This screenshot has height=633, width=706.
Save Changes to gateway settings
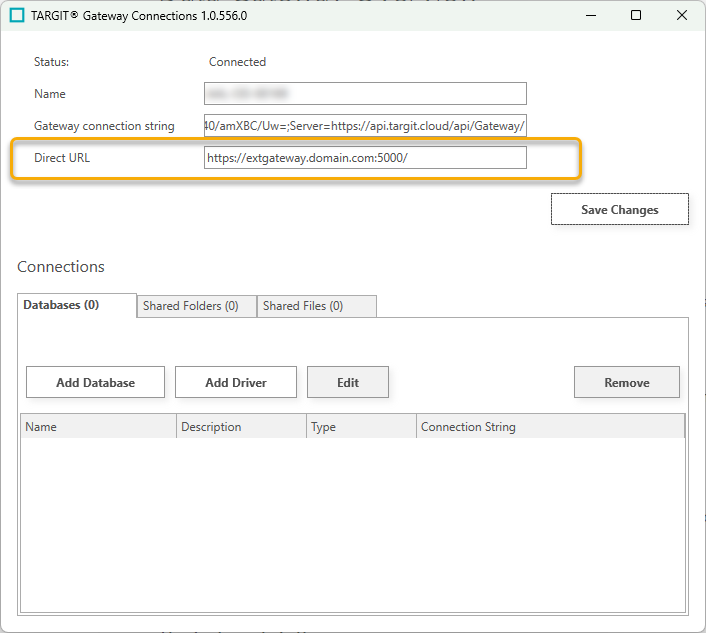point(620,209)
